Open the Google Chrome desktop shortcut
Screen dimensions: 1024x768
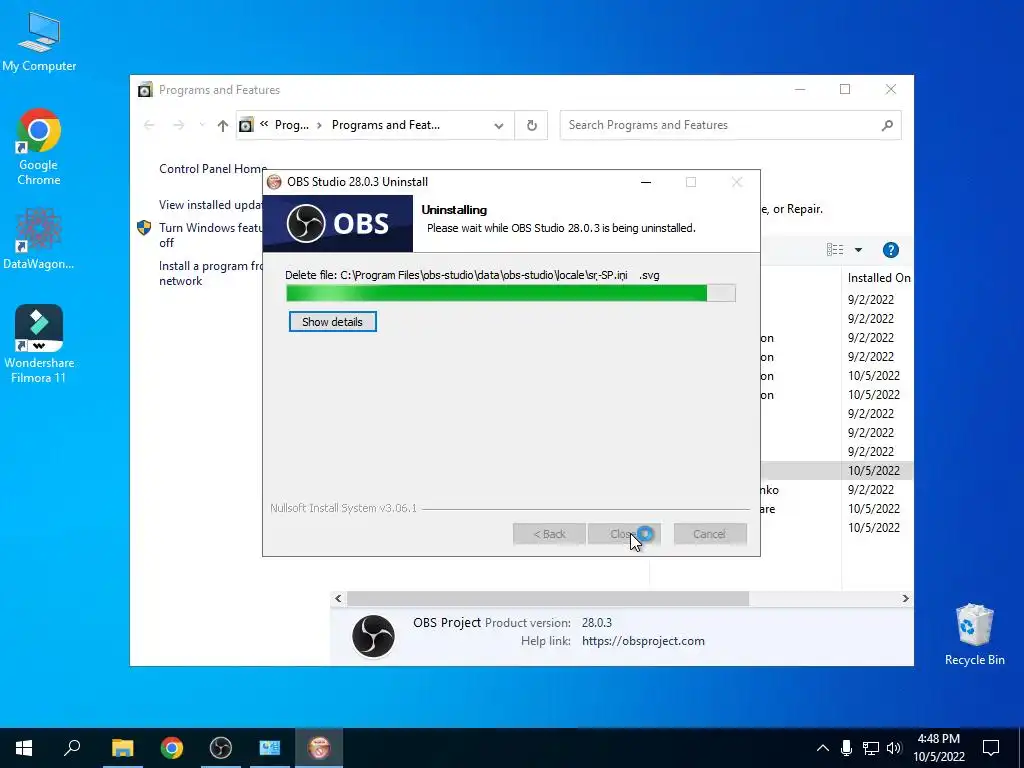pos(39,147)
